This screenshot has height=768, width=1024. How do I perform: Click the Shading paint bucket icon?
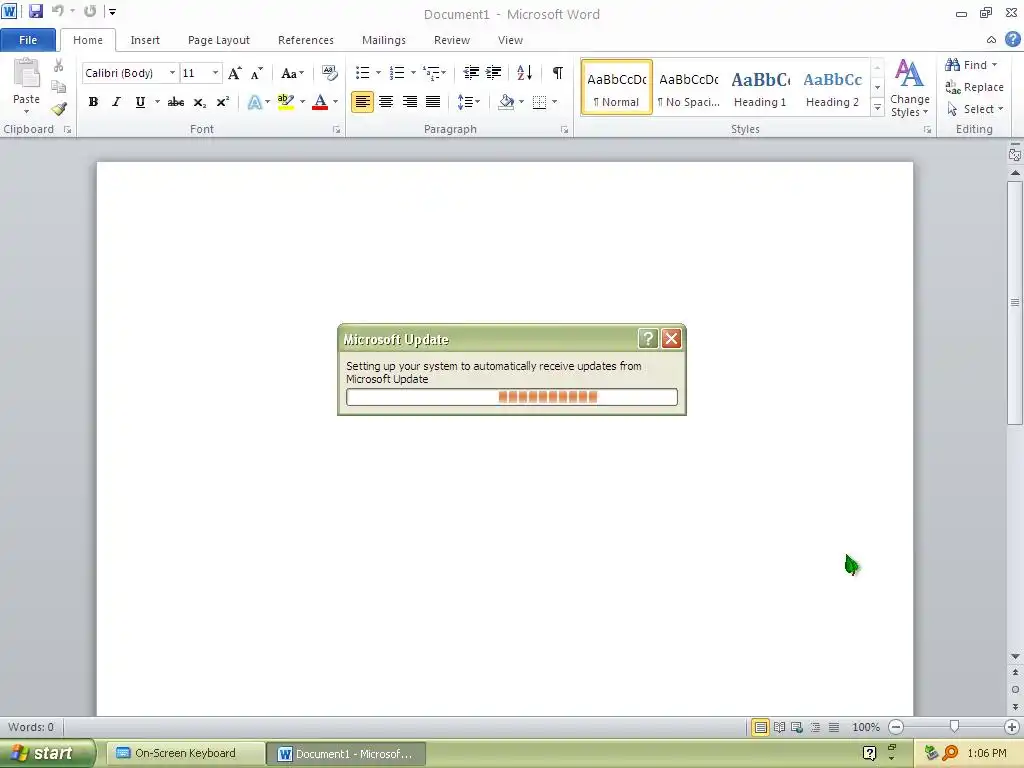(506, 102)
